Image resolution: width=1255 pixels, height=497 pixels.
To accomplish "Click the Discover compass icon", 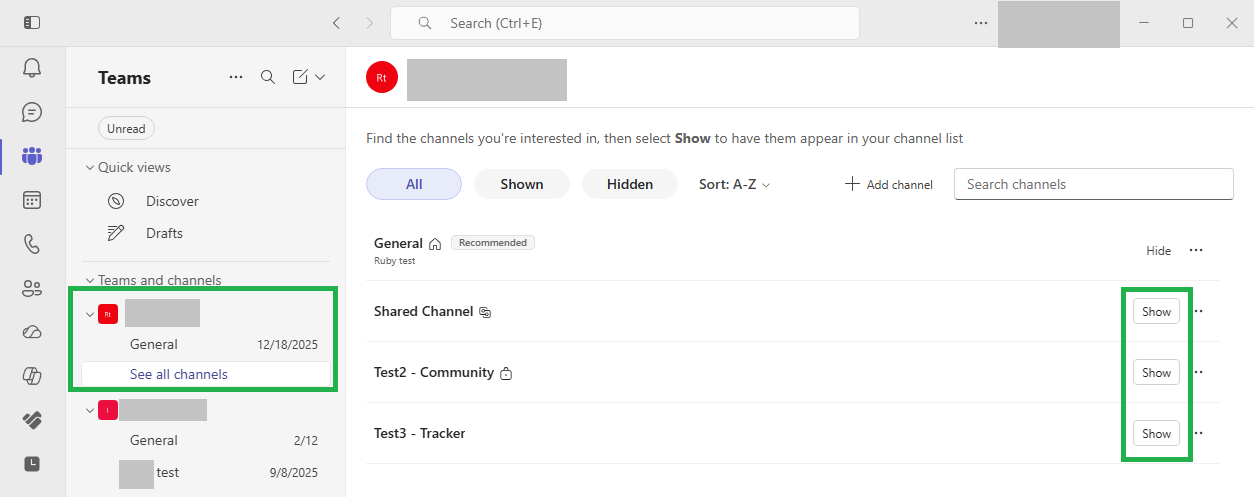I will coord(116,201).
